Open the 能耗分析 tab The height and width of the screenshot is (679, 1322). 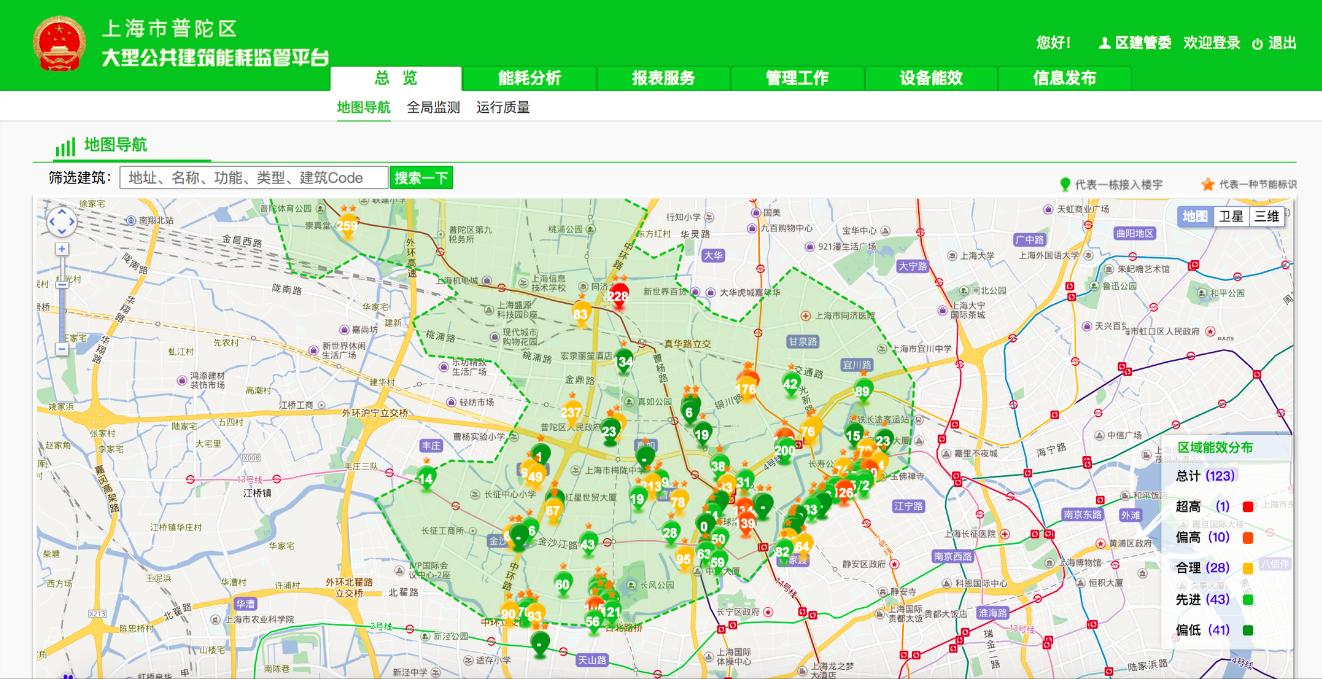point(529,79)
